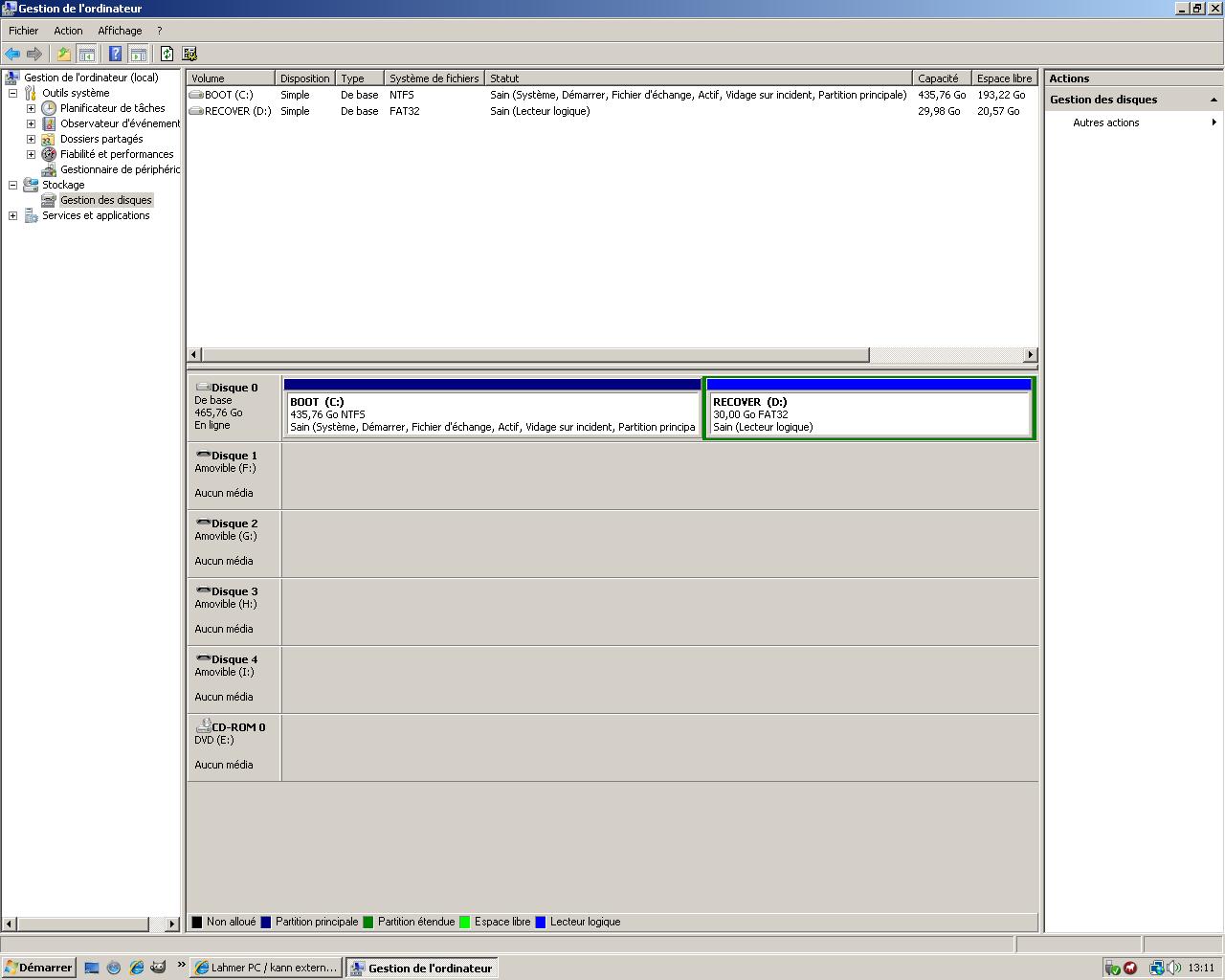The image size is (1225, 980).
Task: Sort by the Système de fichiers column header
Action: (x=434, y=78)
